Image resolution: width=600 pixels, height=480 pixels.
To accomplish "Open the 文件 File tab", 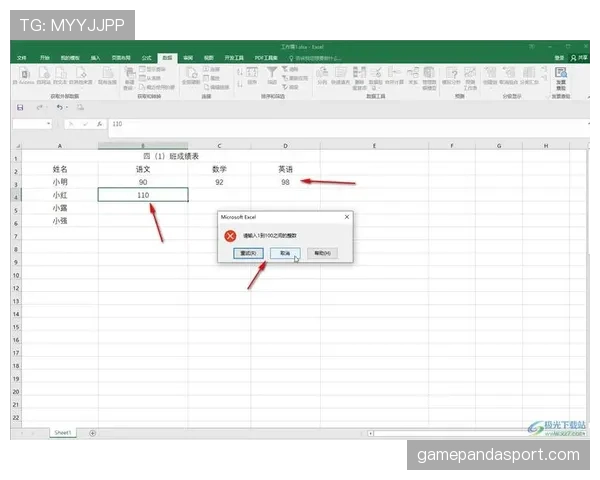I will [x=22, y=58].
